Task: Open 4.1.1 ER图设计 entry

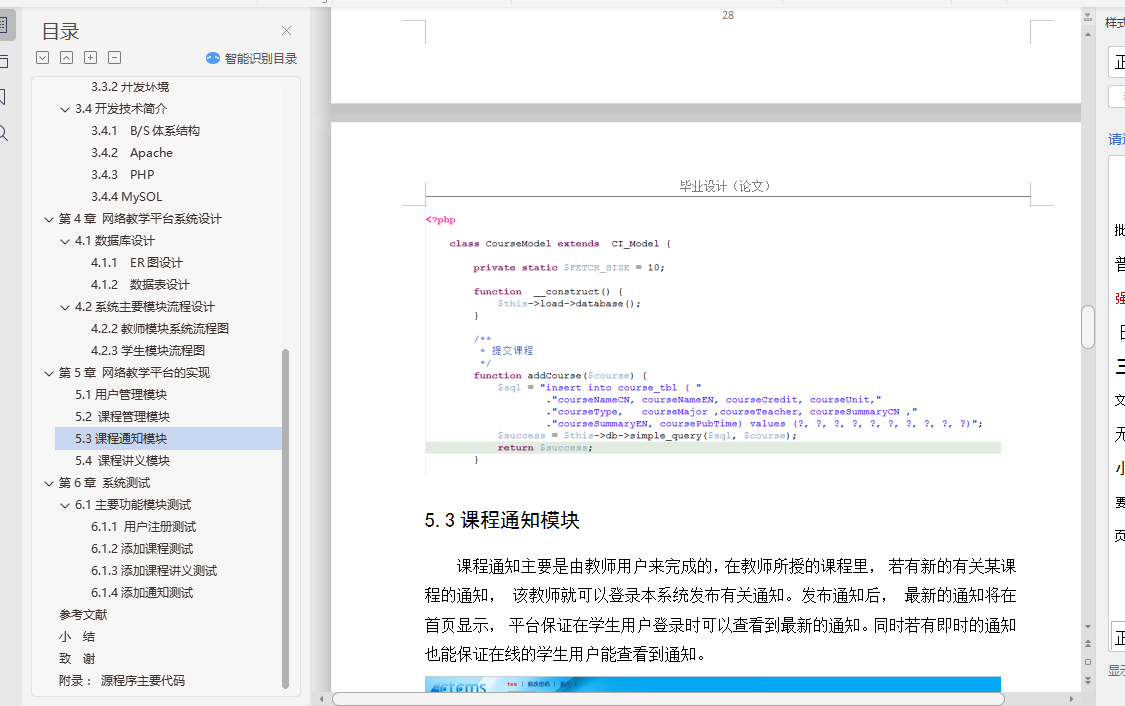Action: [x=136, y=263]
